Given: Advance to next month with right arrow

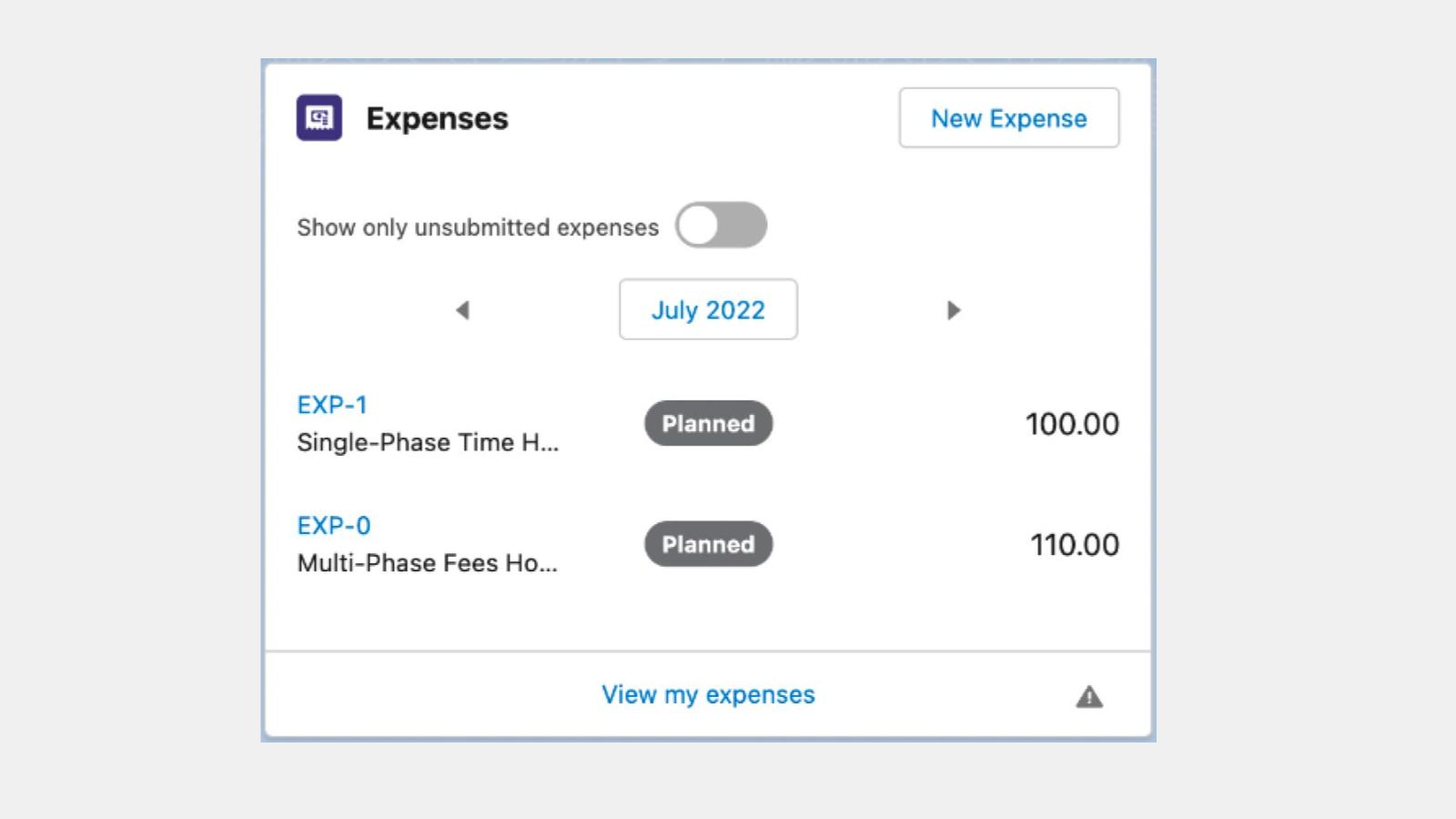Looking at the screenshot, I should click(953, 310).
